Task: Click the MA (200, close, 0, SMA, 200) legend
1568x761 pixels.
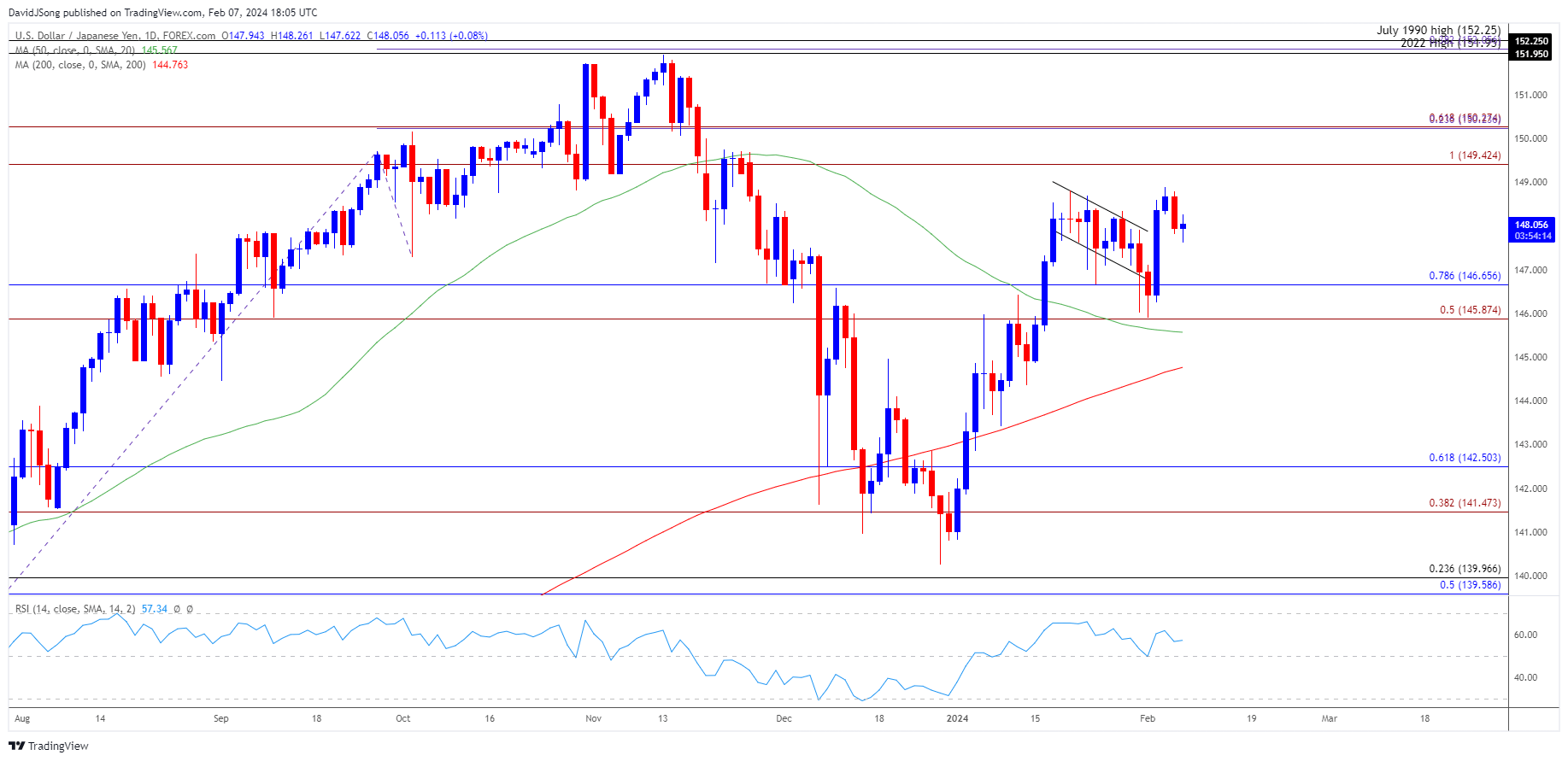Action: coord(80,65)
